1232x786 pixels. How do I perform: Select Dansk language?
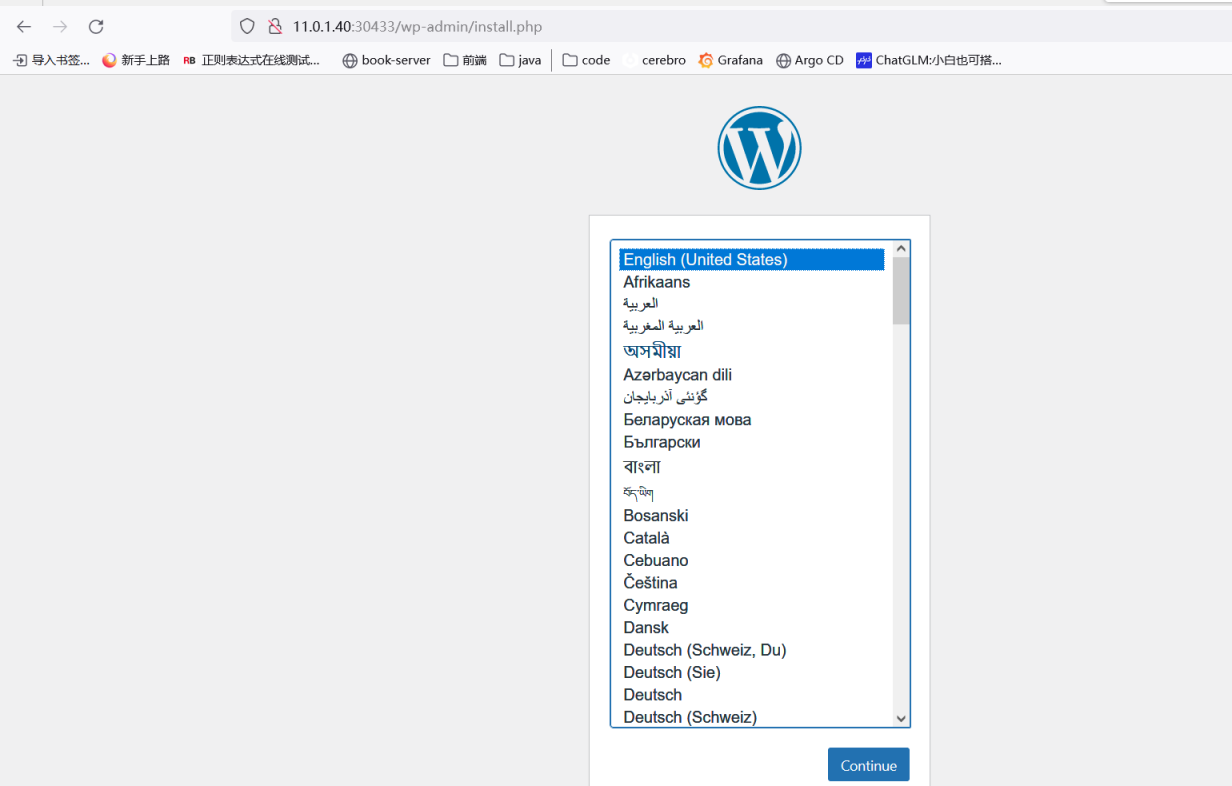(752, 628)
